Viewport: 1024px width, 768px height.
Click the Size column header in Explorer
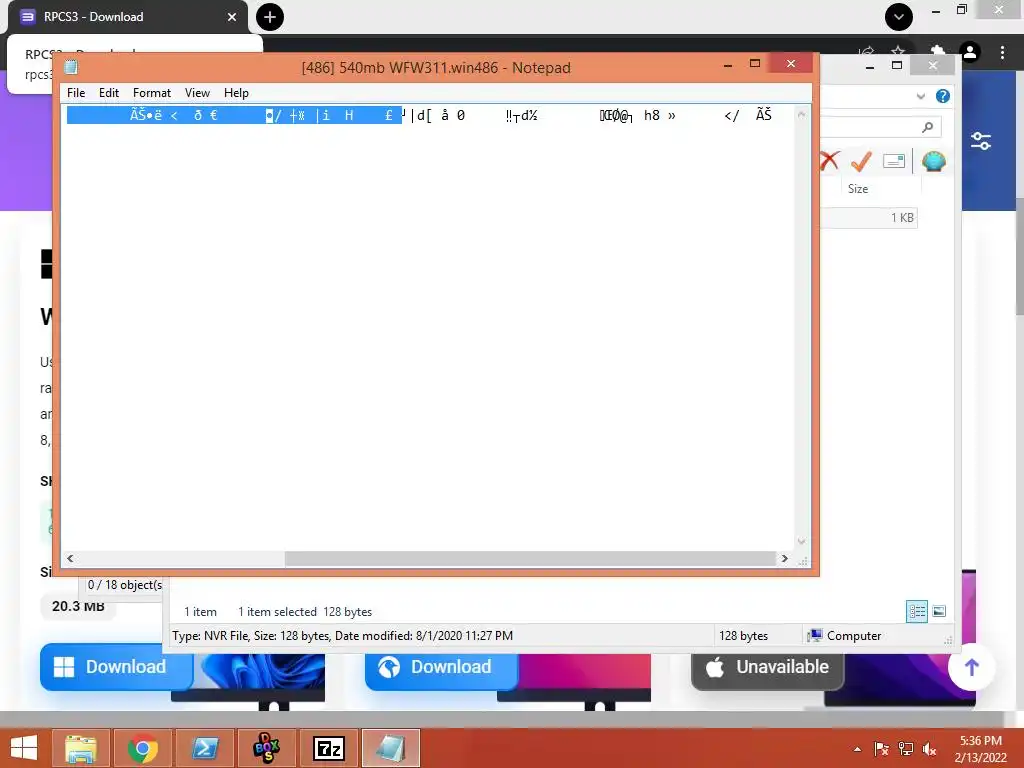point(858,189)
